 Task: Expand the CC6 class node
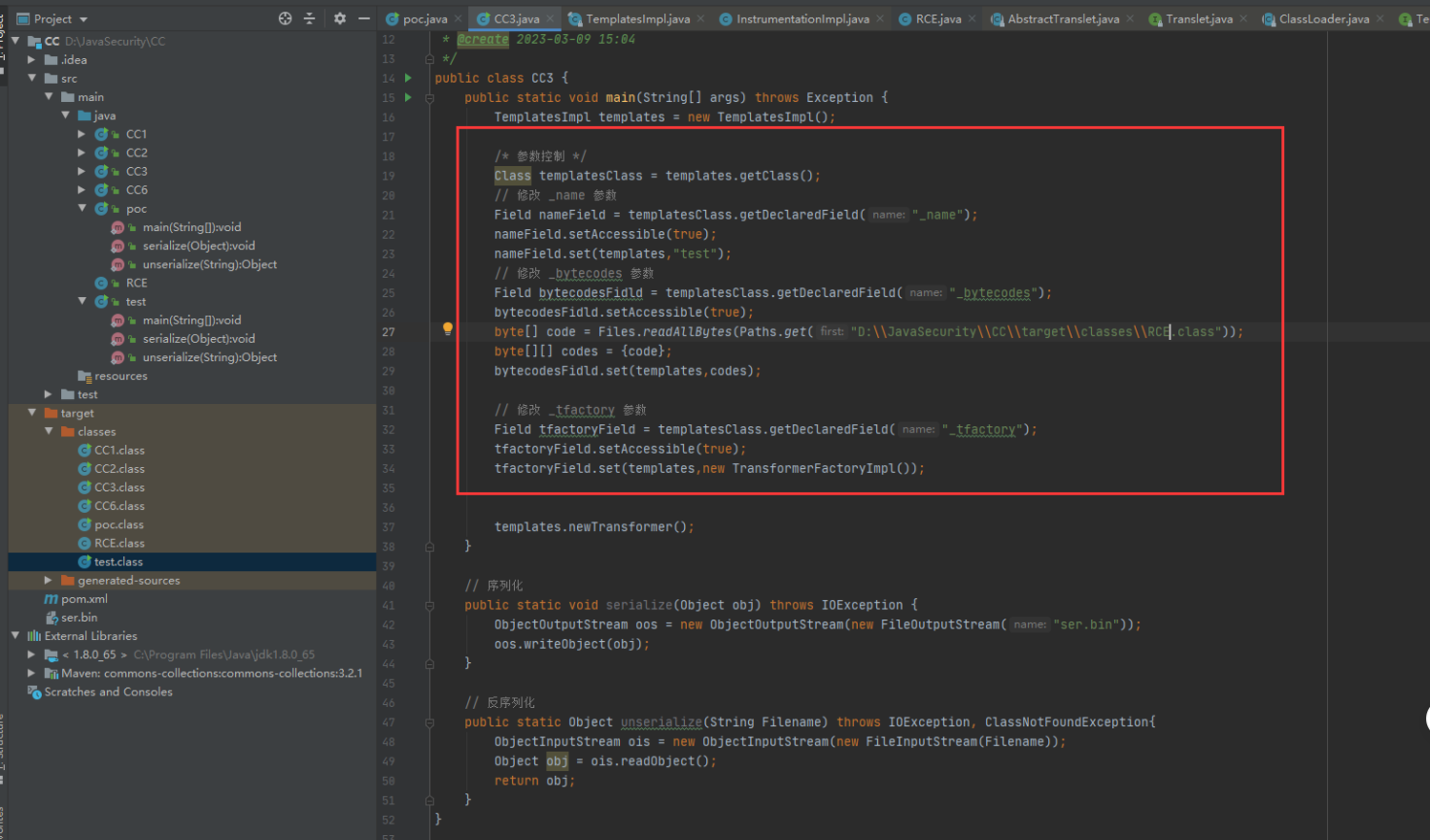[x=82, y=189]
